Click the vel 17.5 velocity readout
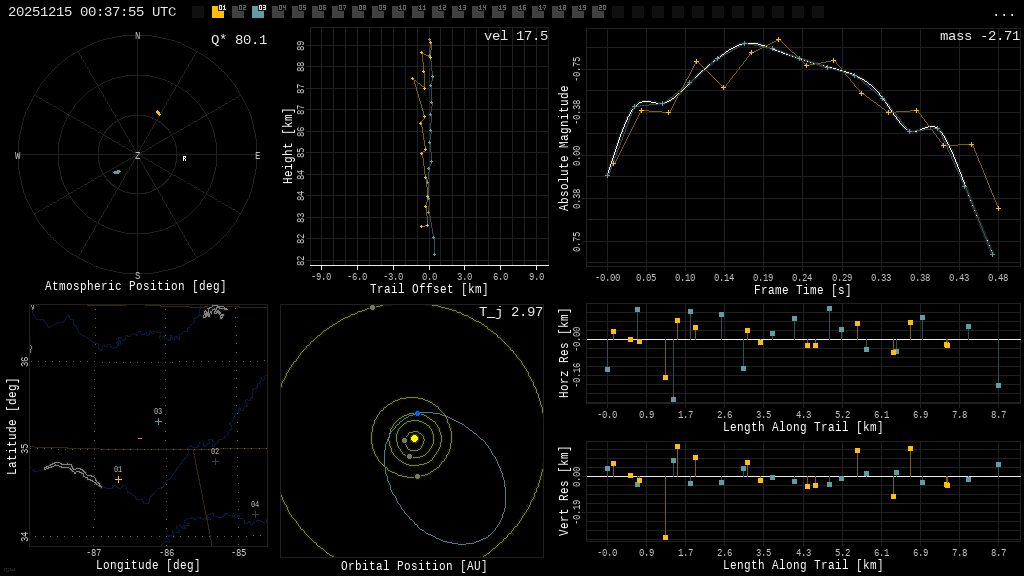Viewport: 1024px width, 576px height. (x=516, y=36)
